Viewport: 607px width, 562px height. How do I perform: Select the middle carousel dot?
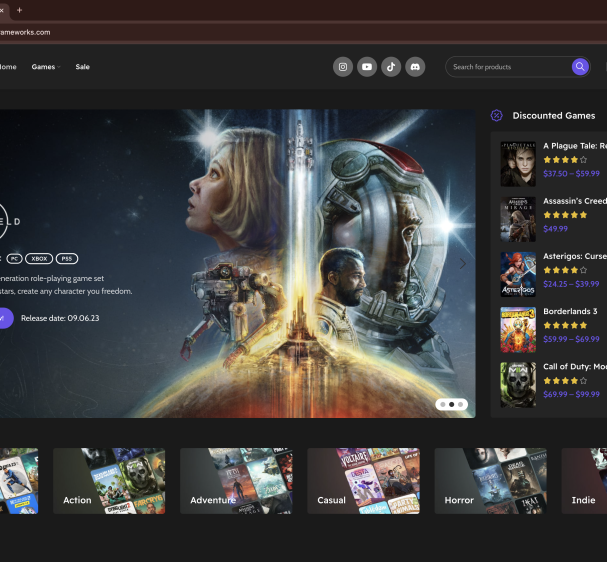[x=451, y=404]
